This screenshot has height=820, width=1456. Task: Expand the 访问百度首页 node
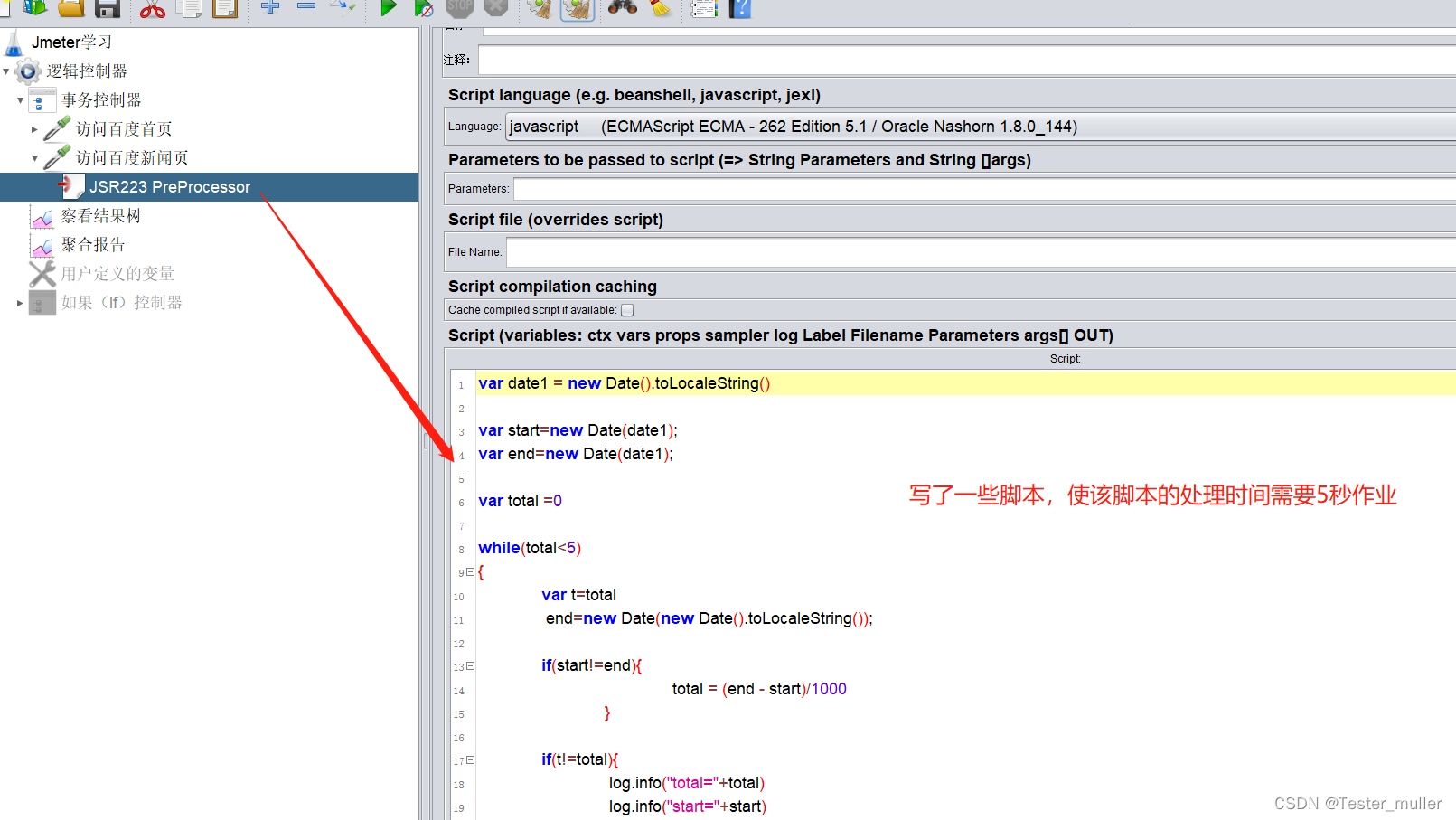34,129
